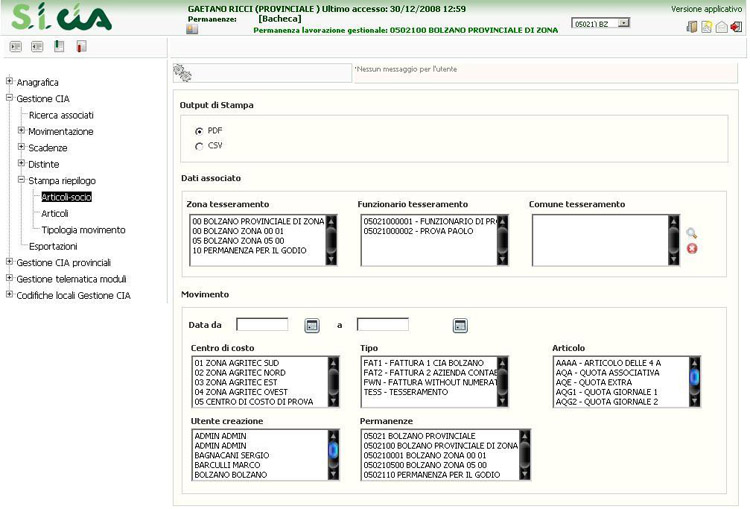Click inside empty Comune tesseramento list box
Viewport: 750px width, 509px height.
point(600,240)
